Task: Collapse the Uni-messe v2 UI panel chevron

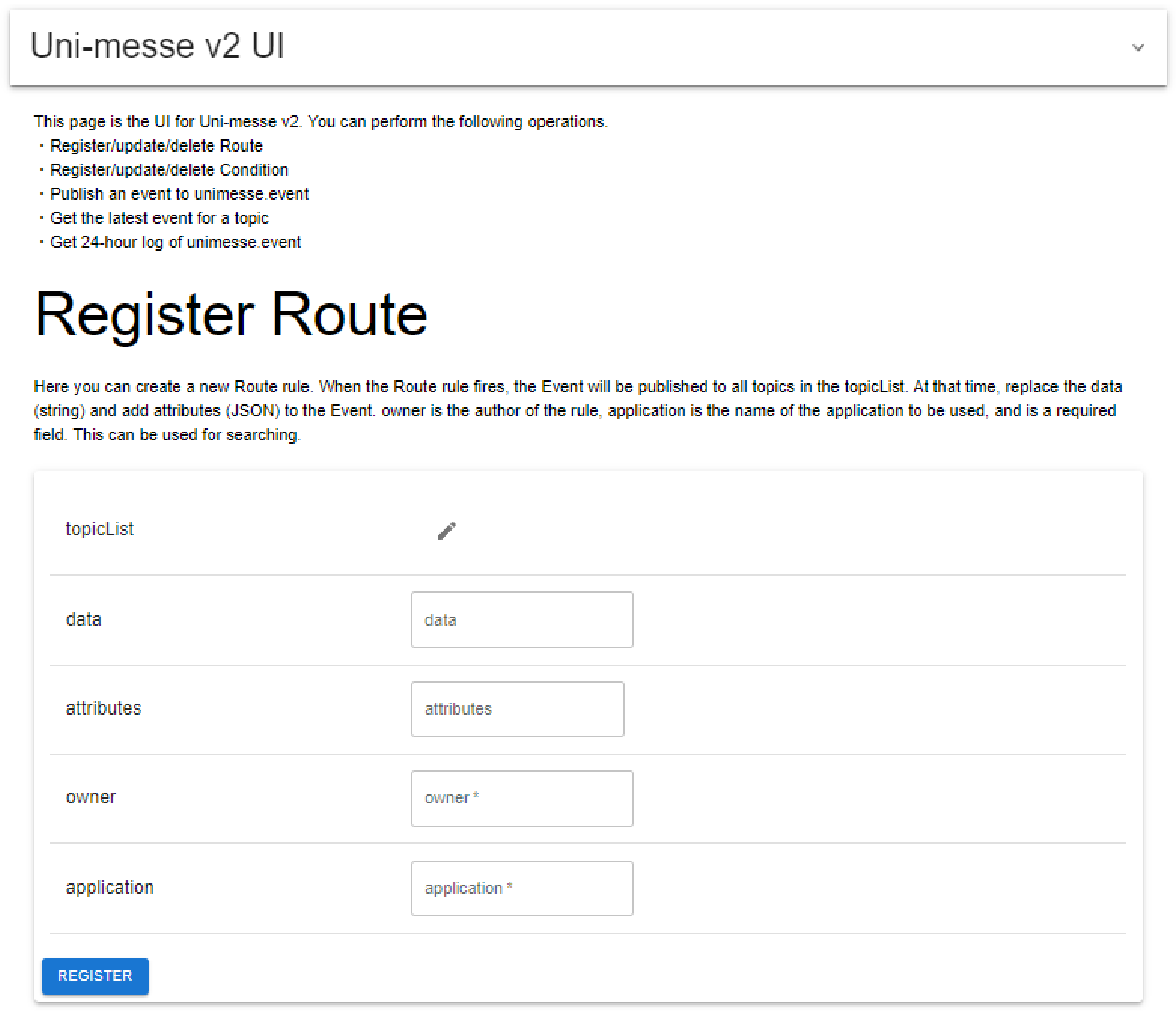Action: tap(1137, 48)
